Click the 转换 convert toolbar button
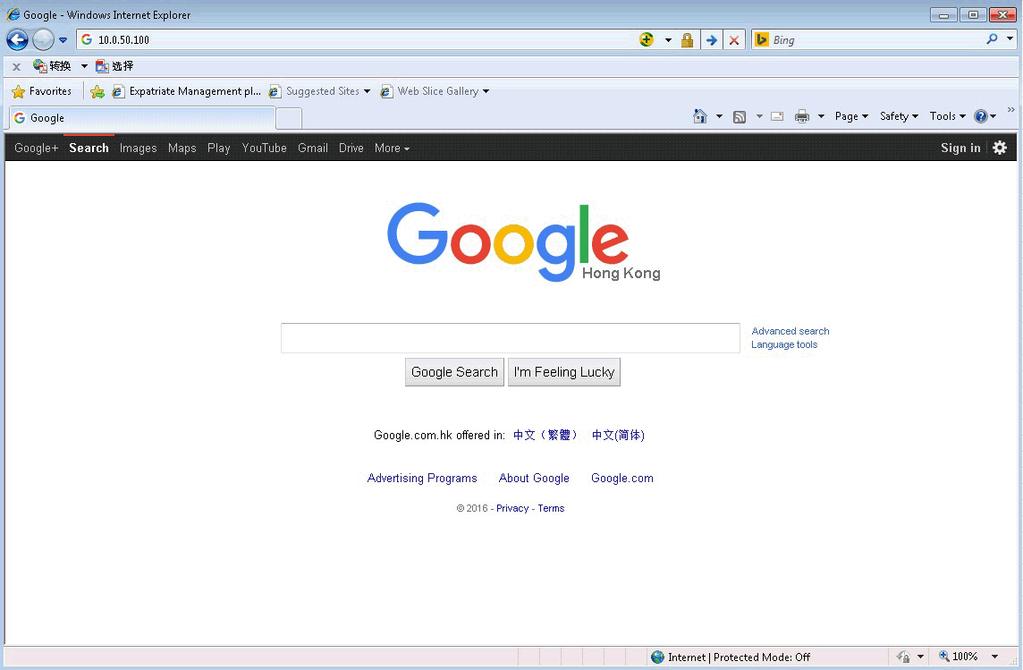1023x670 pixels. pyautogui.click(x=52, y=66)
